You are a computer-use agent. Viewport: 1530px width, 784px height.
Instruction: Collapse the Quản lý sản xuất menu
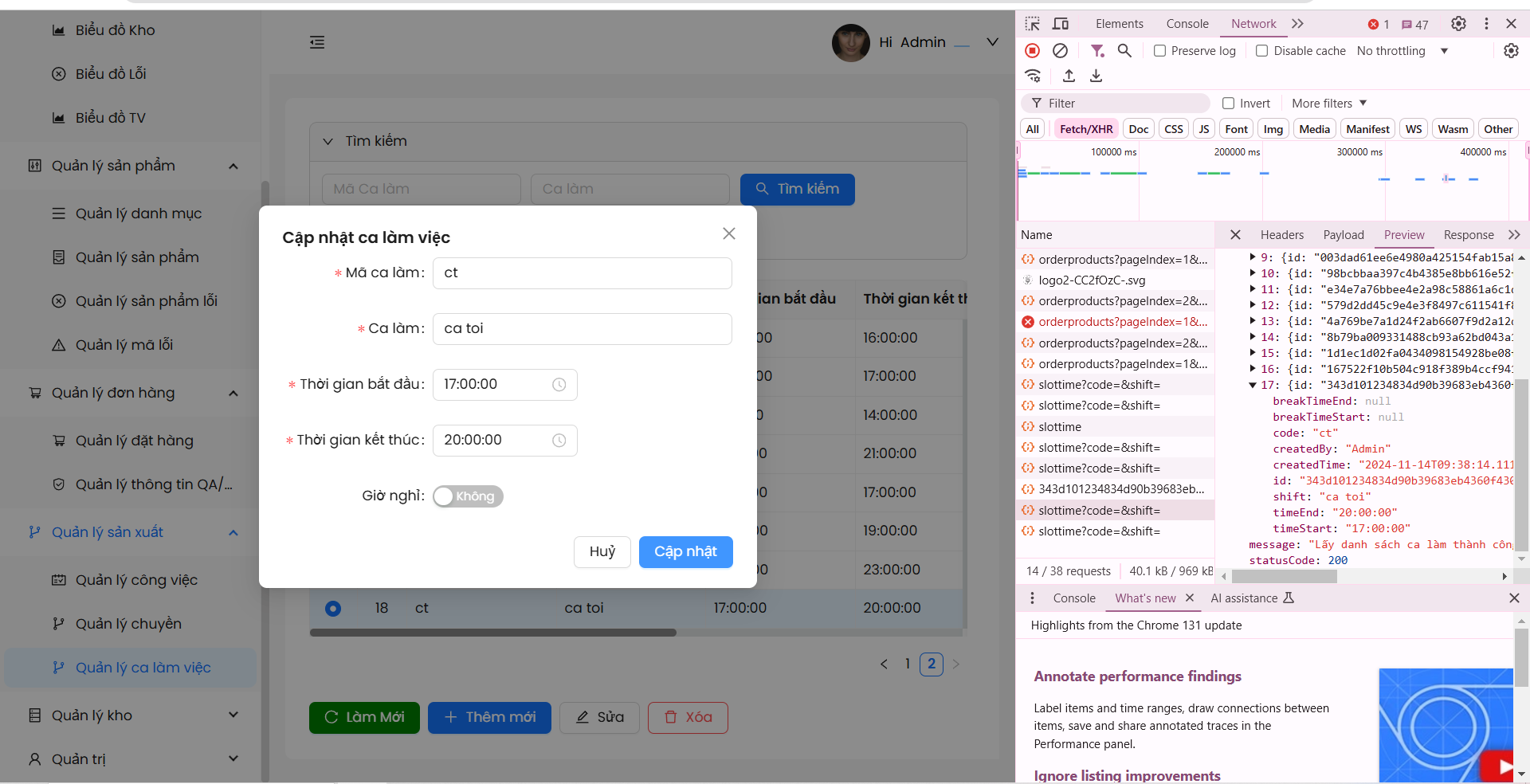[233, 532]
